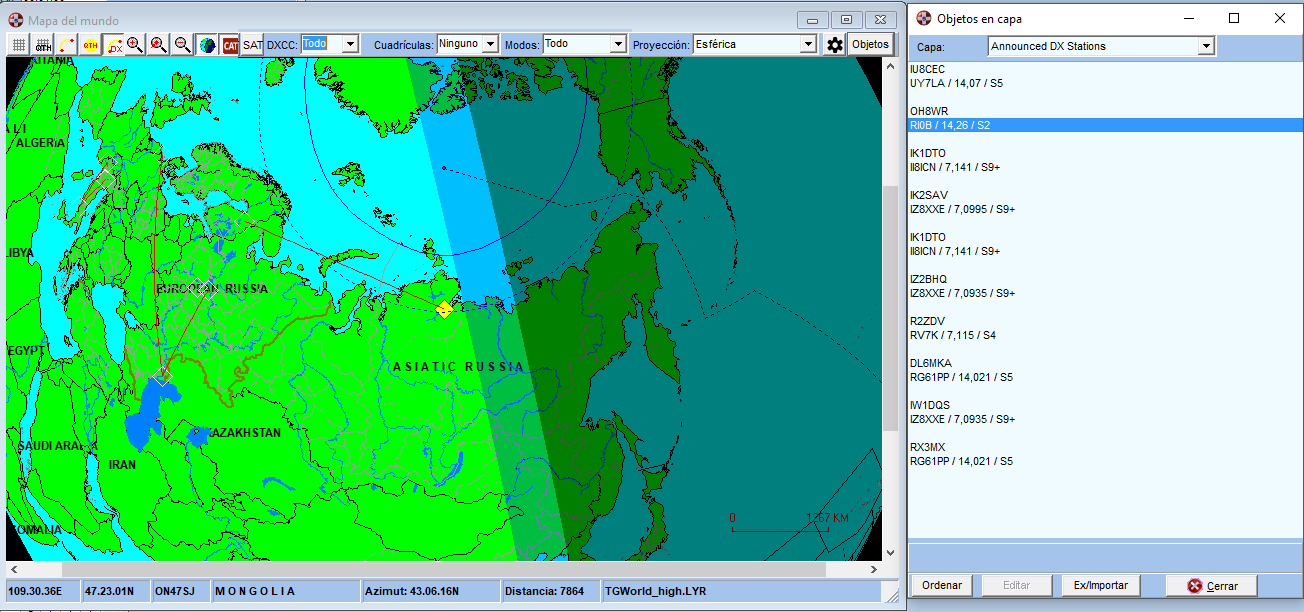Open the DXCC dropdown
This screenshot has width=1304, height=612.
[x=350, y=44]
